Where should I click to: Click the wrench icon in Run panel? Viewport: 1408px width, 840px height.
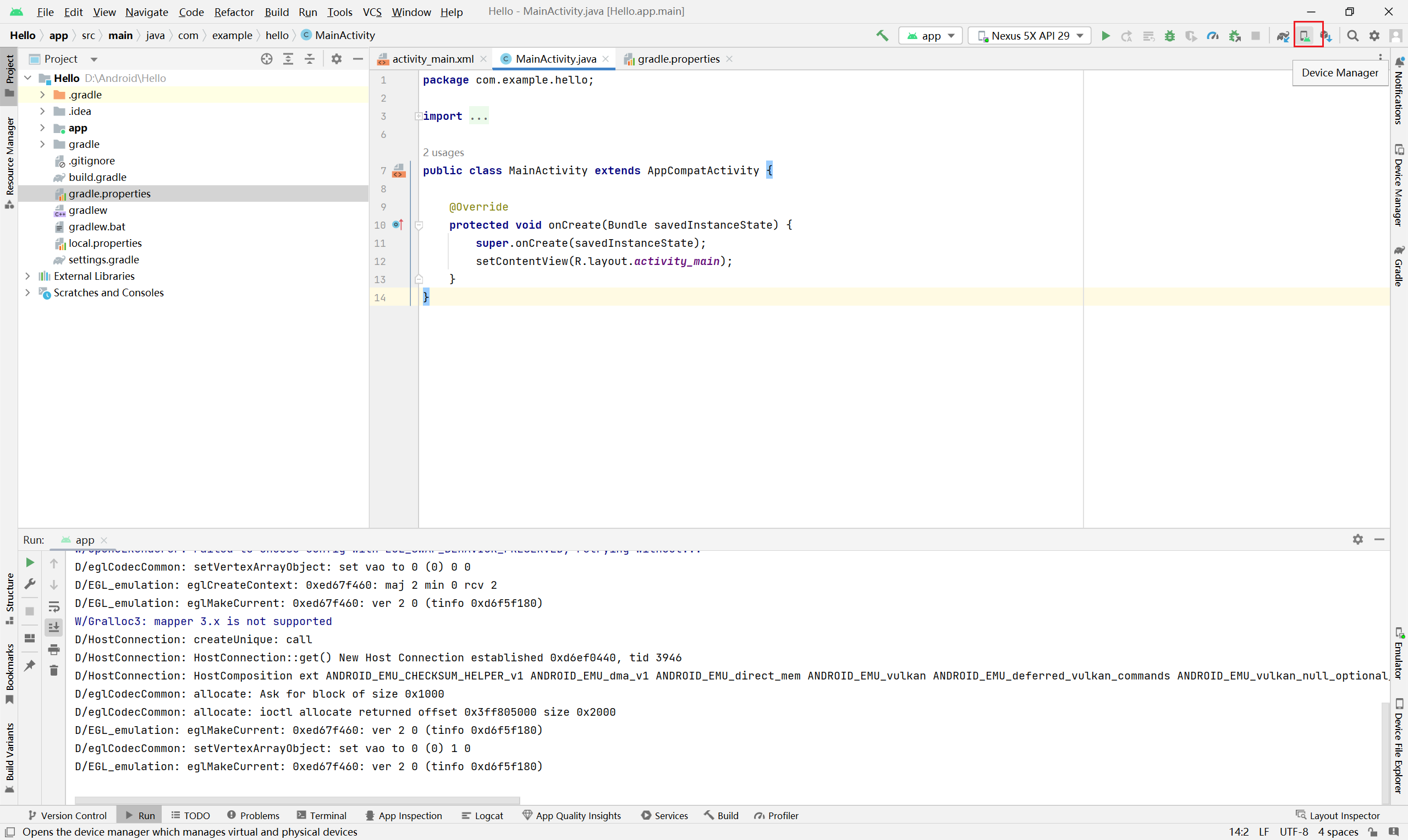coord(30,584)
